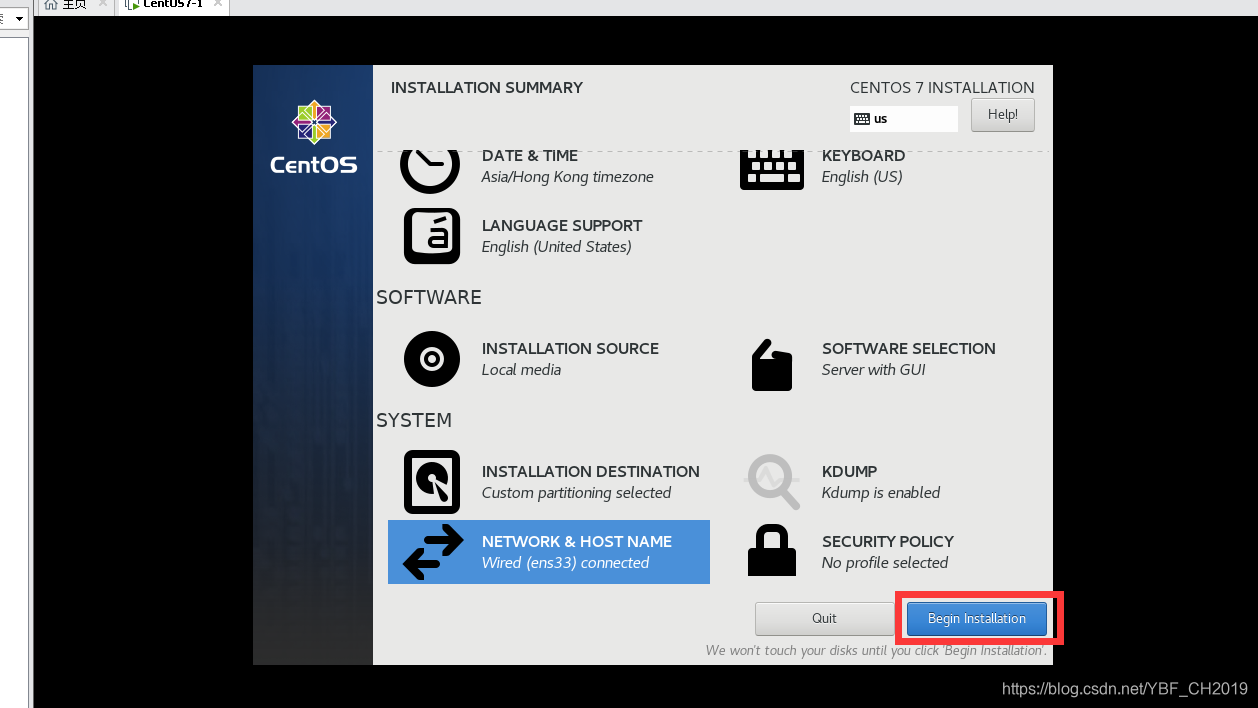Click the Installation Source disc icon

click(432, 359)
